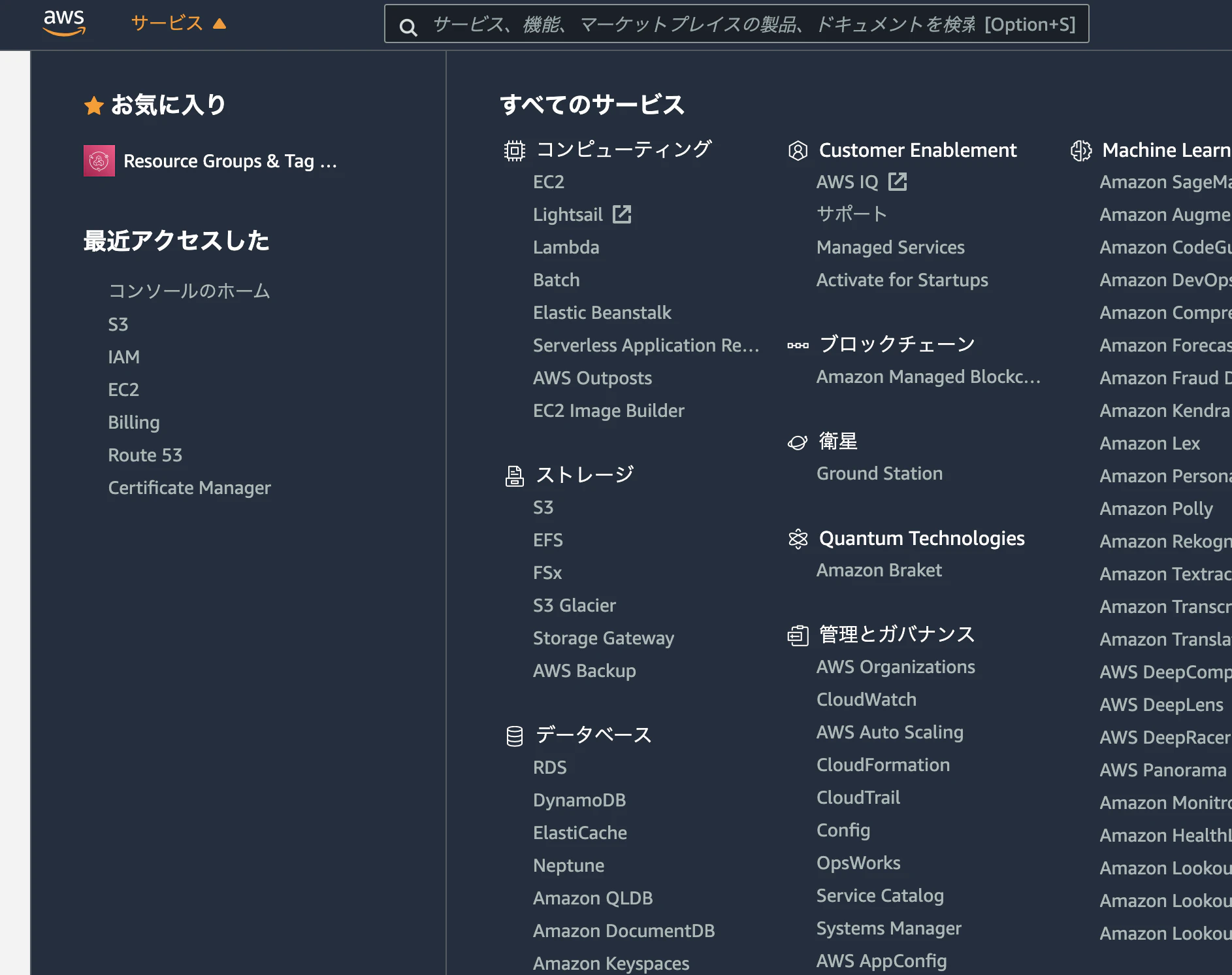The width and height of the screenshot is (1232, 975).
Task: Open Amazon Lex service
Action: tap(1150, 443)
